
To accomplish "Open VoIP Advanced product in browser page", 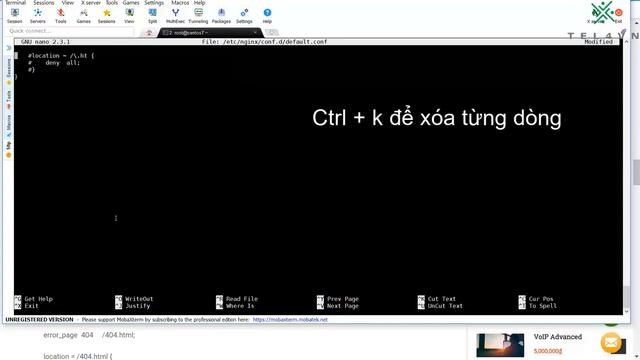I will (x=558, y=337).
